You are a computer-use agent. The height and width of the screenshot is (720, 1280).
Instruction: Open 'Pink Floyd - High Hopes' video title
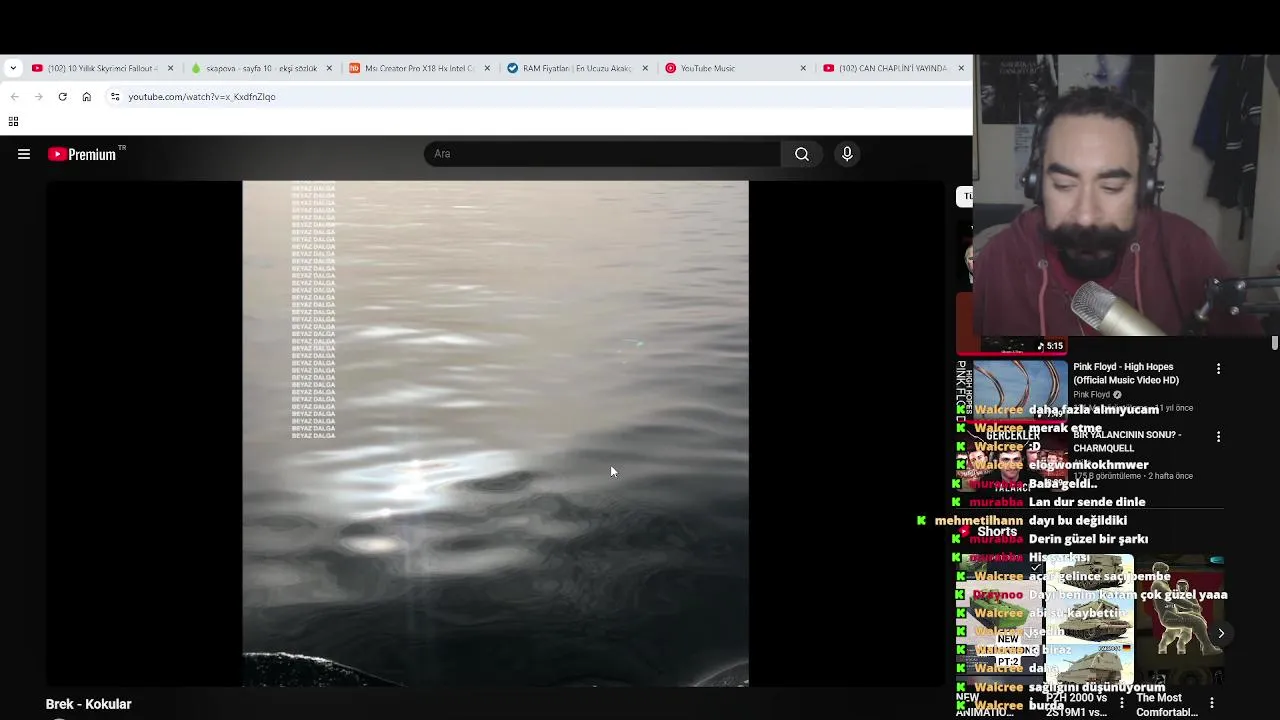point(1126,373)
